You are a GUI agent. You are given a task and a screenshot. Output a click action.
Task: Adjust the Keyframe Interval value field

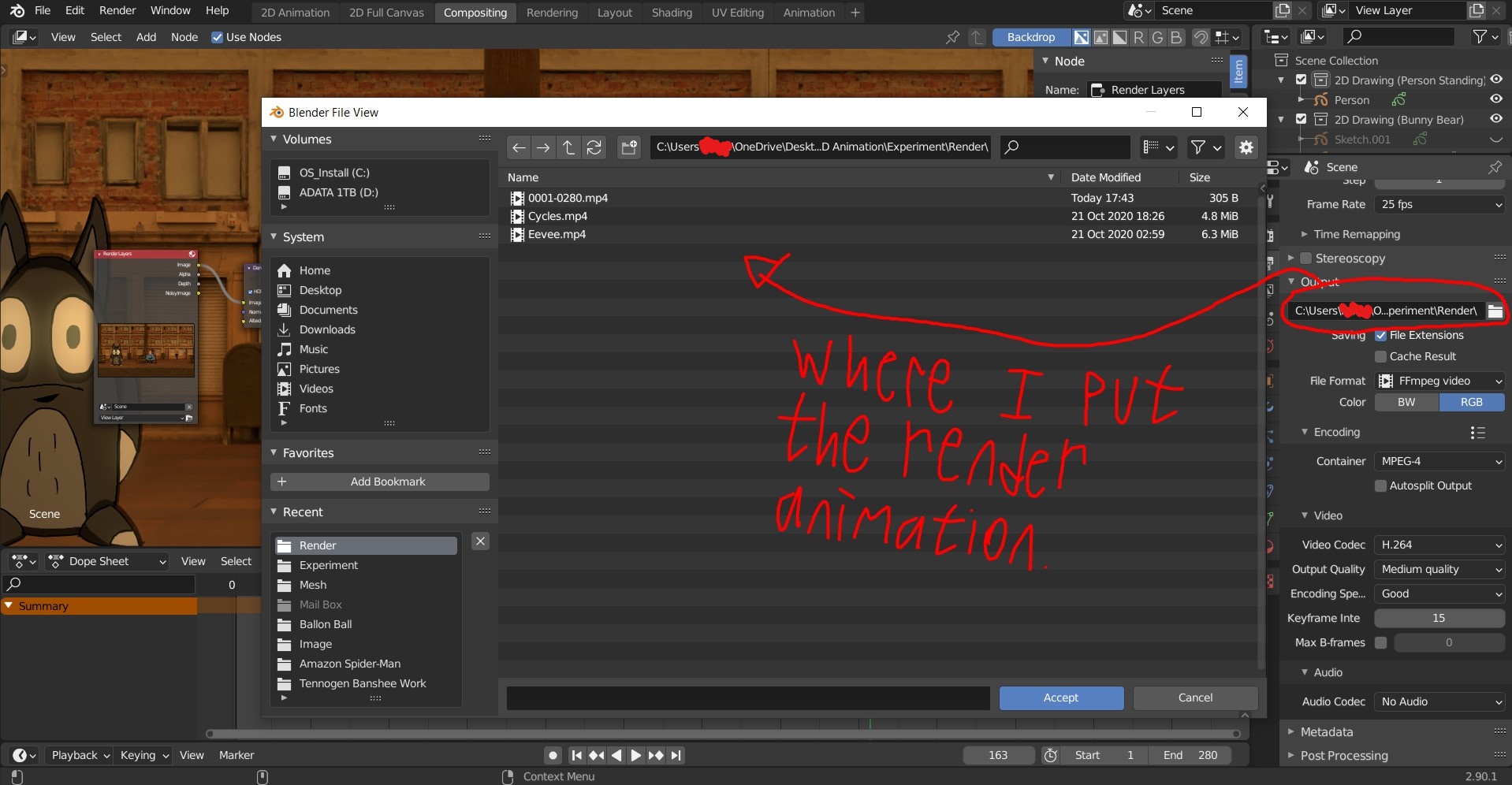click(1439, 618)
